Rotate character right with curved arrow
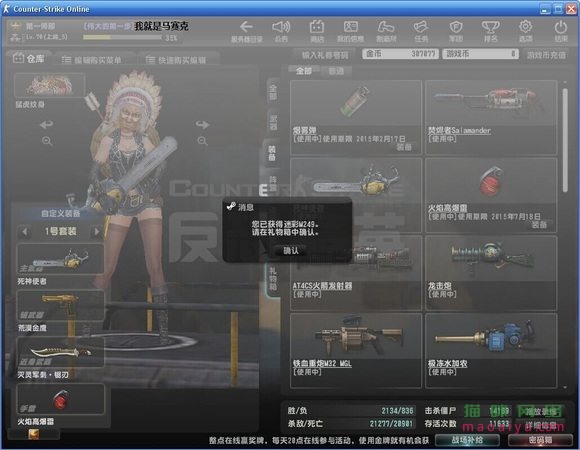580x450 pixels. tap(202, 124)
